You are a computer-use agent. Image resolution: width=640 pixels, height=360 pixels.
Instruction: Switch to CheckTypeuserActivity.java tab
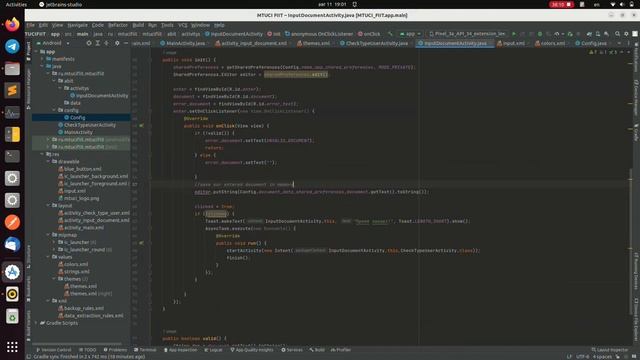[375, 43]
